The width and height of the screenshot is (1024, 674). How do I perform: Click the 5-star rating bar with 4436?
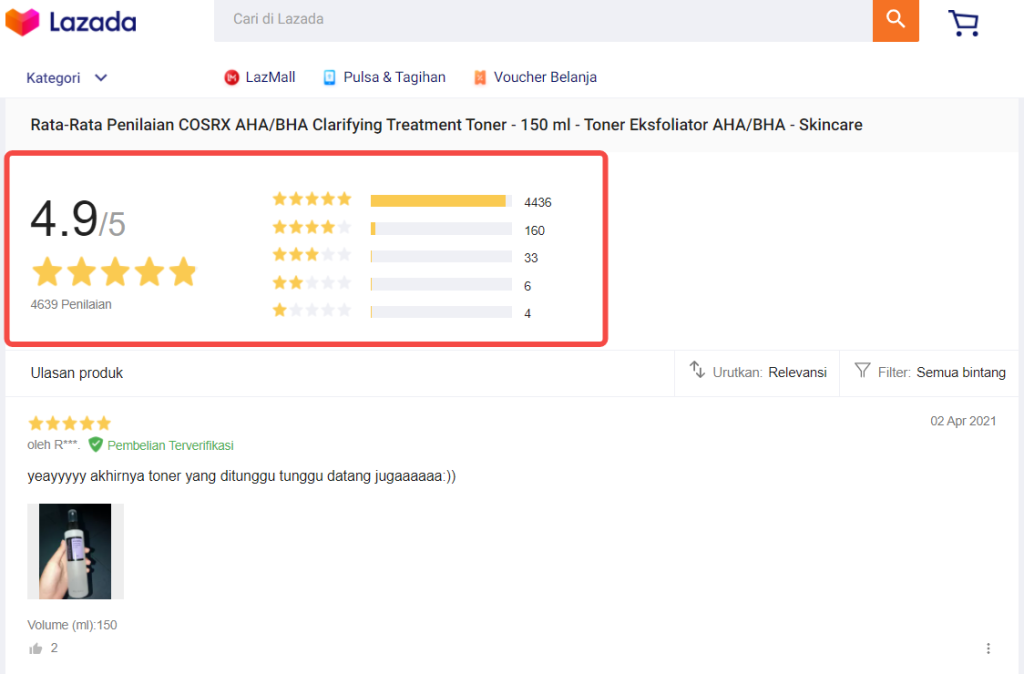click(x=441, y=201)
